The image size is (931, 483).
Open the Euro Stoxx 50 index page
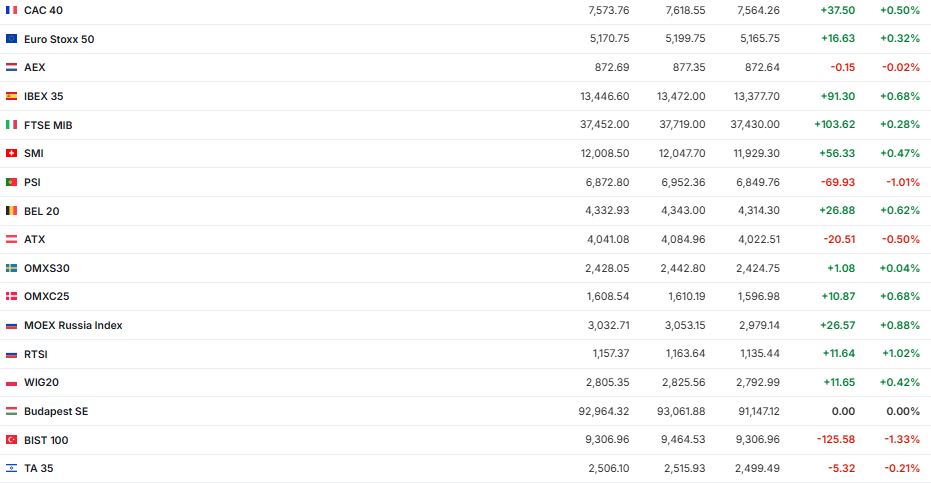point(59,39)
